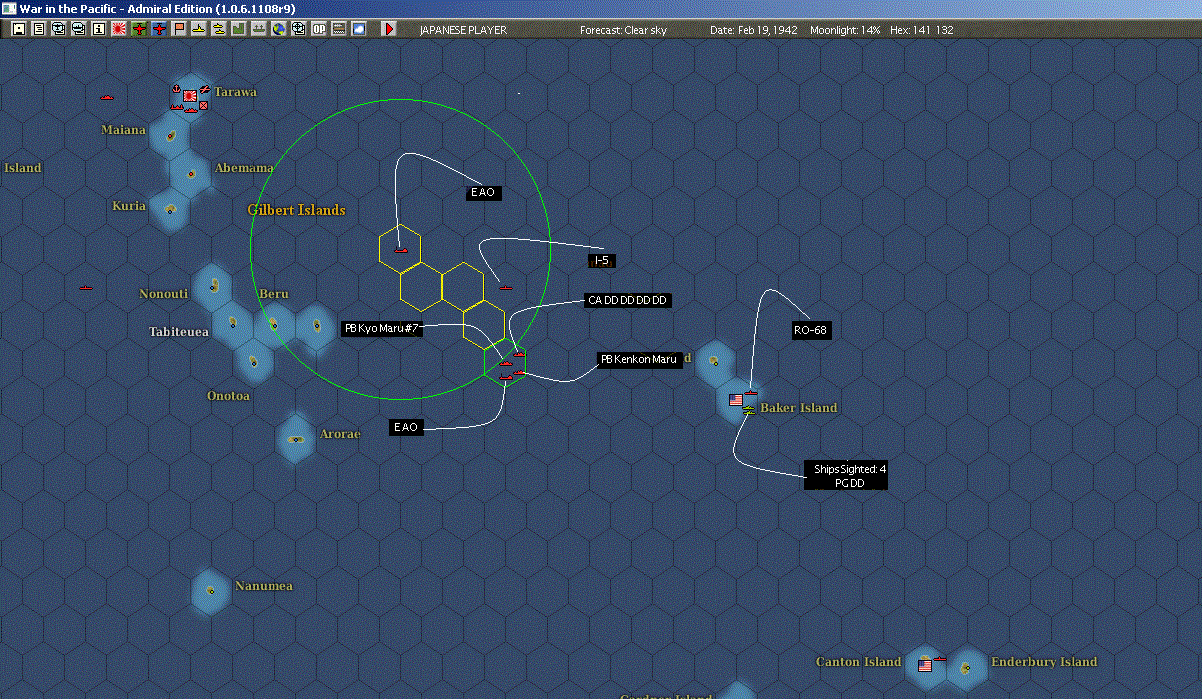Click the upper EAO label
The image size is (1202, 699).
pos(483,193)
